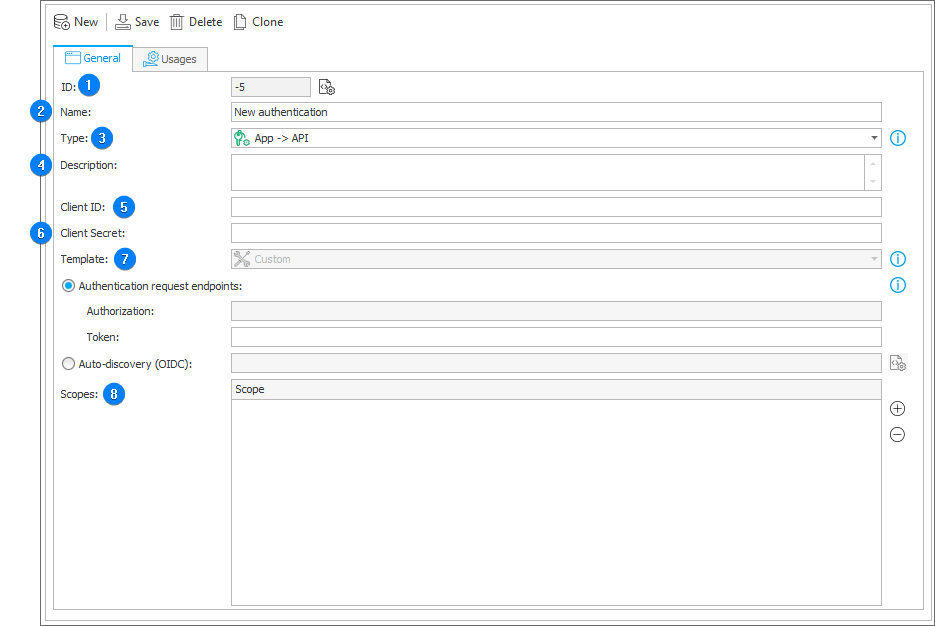This screenshot has height=626, width=935.
Task: Click the Token endpoint field
Action: click(x=556, y=337)
